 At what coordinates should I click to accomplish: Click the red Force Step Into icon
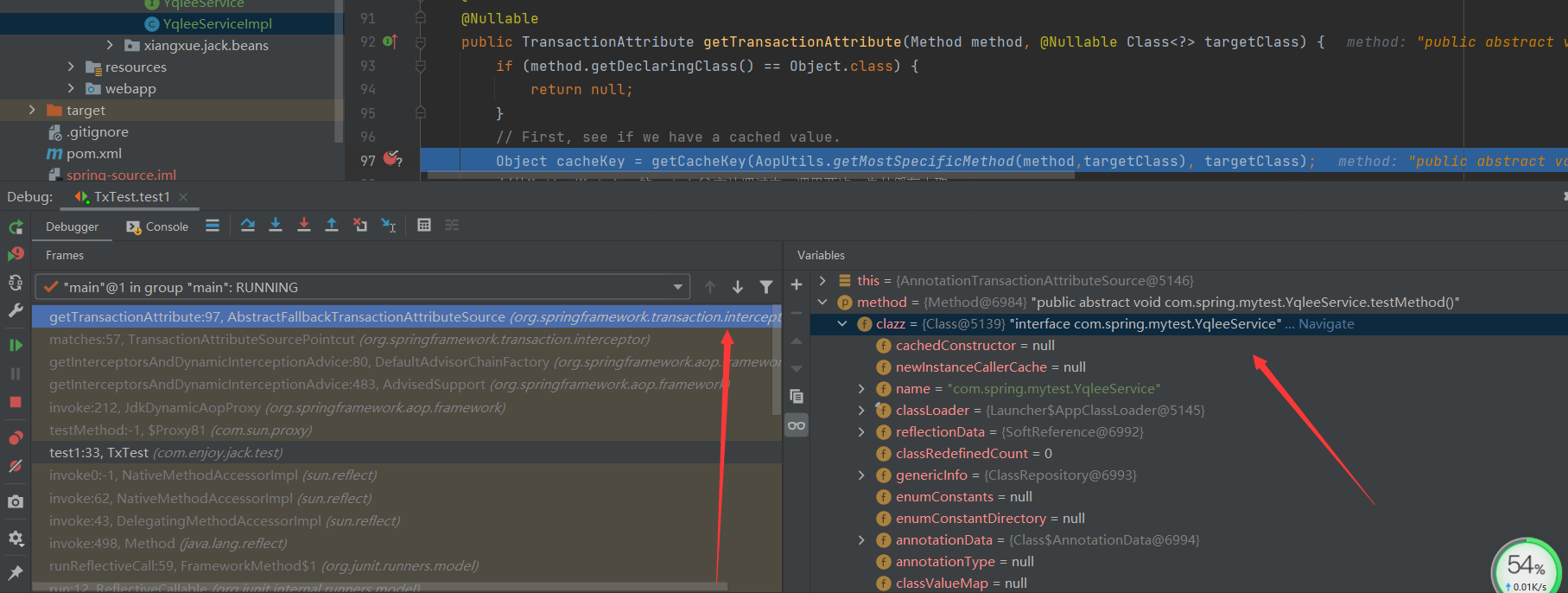pos(304,226)
